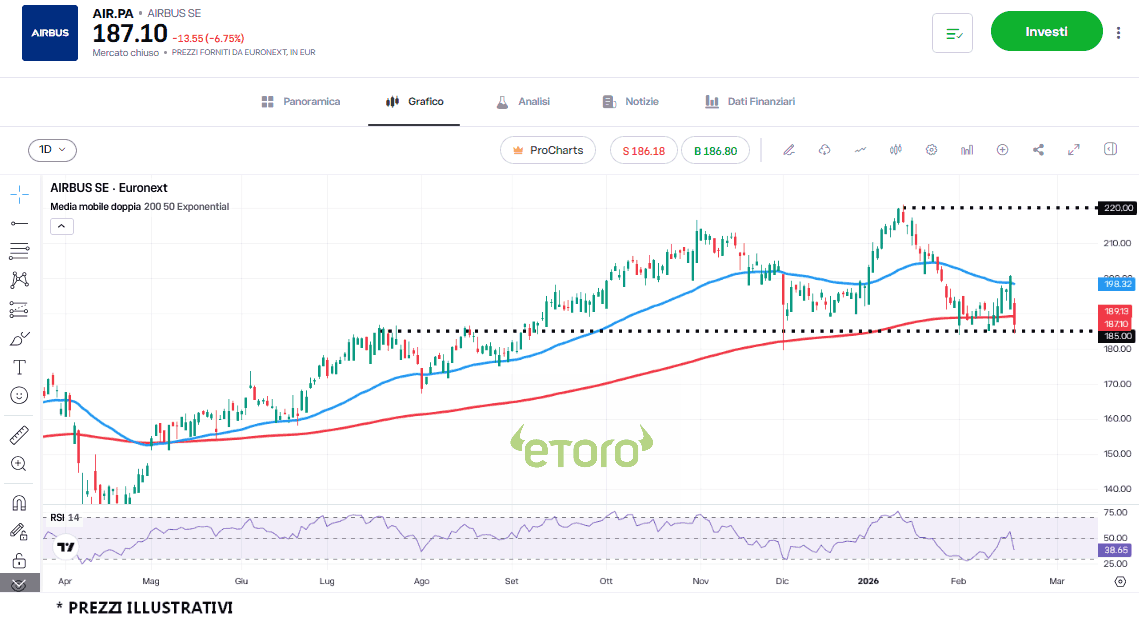Select the Fibonacci retracement tool
The height and width of the screenshot is (618, 1139).
pyautogui.click(x=19, y=251)
